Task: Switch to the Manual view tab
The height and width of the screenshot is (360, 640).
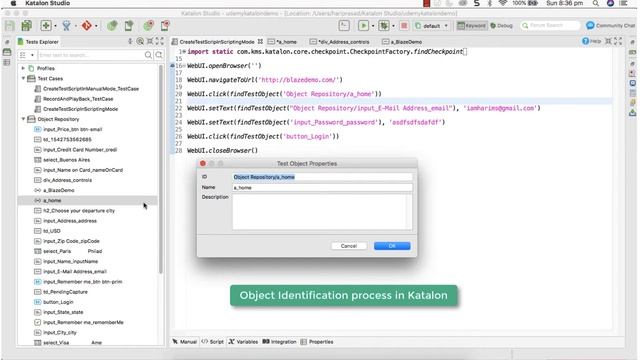Action: tap(184, 342)
